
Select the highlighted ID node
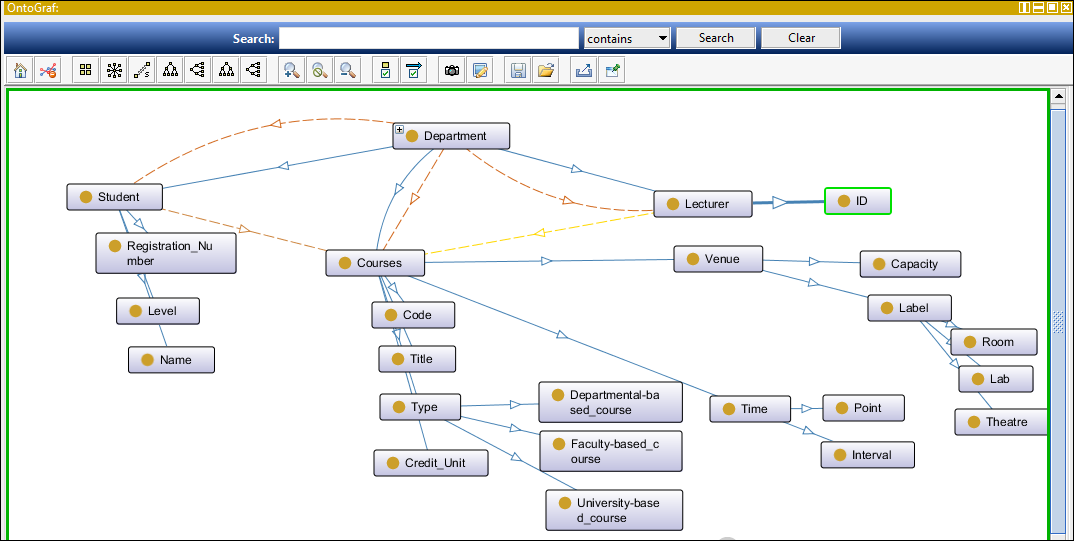pos(857,201)
